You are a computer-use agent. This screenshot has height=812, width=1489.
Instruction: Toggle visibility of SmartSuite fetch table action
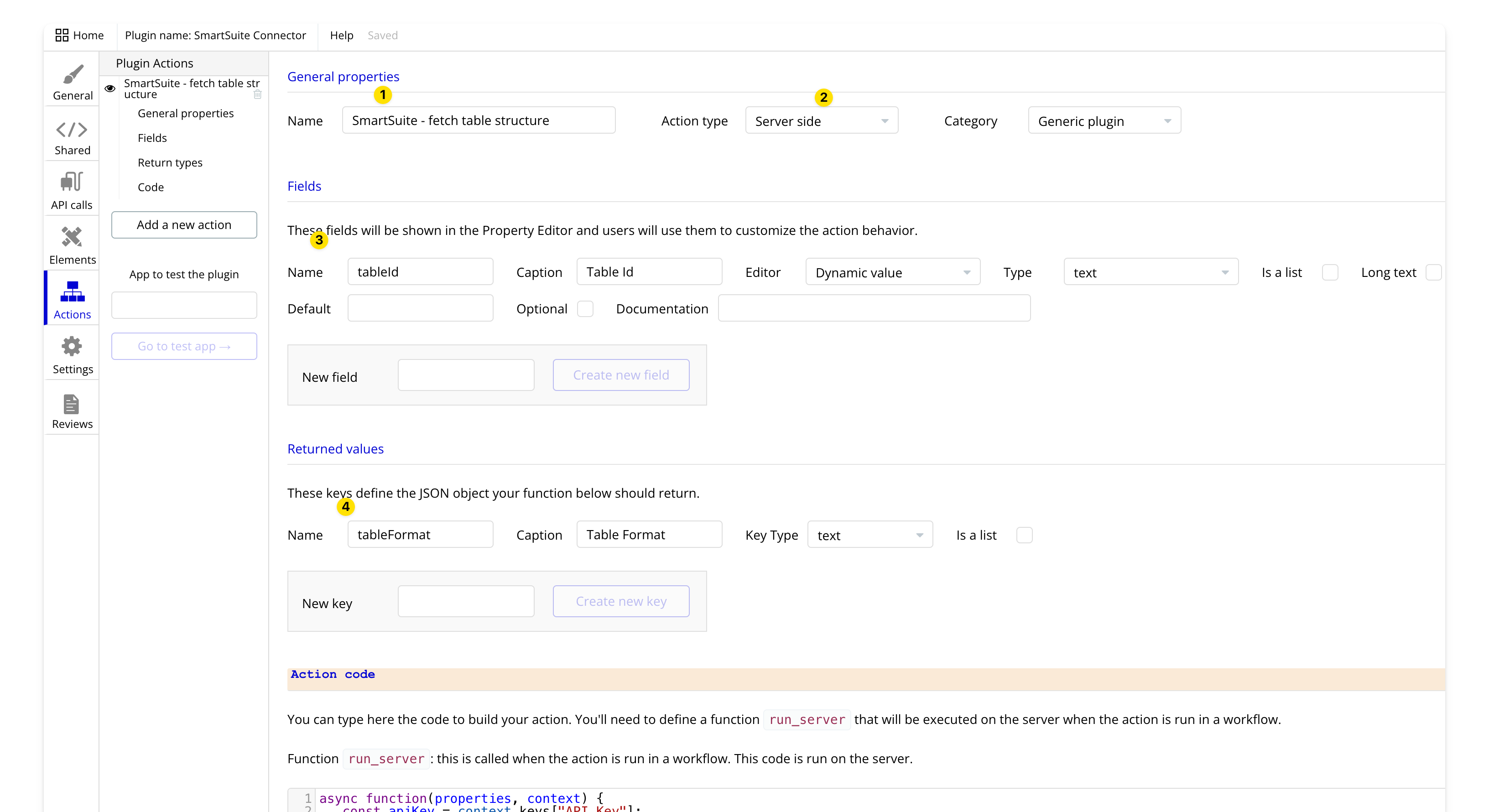coord(110,88)
